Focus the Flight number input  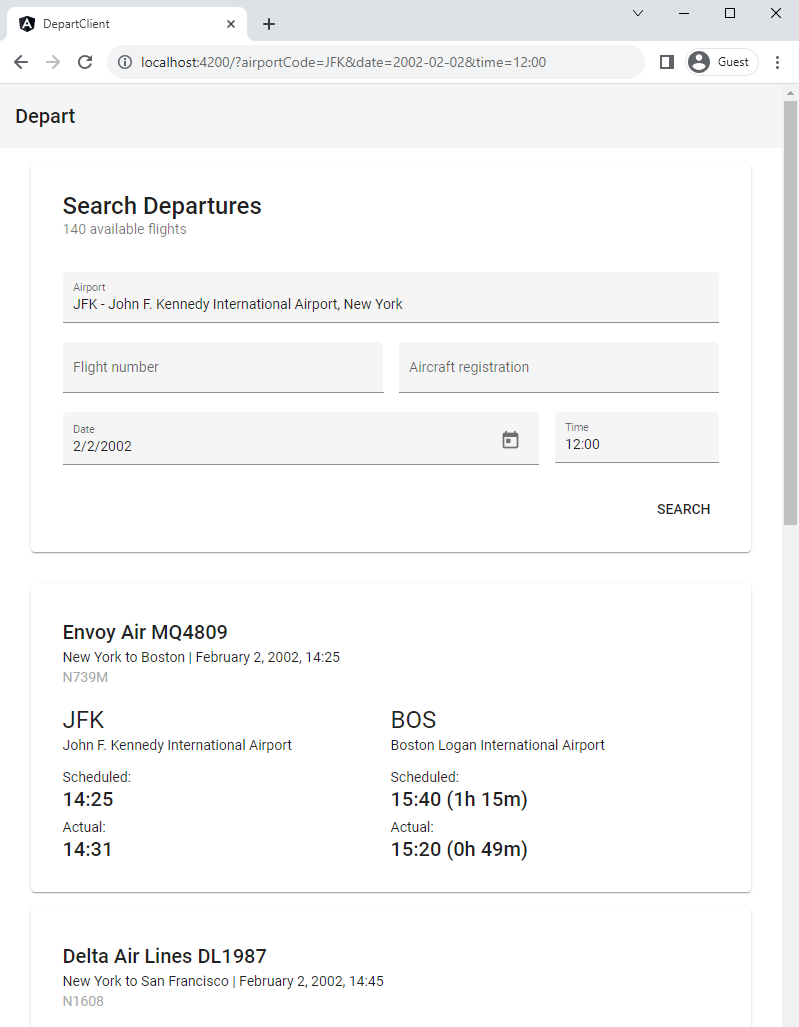point(222,367)
